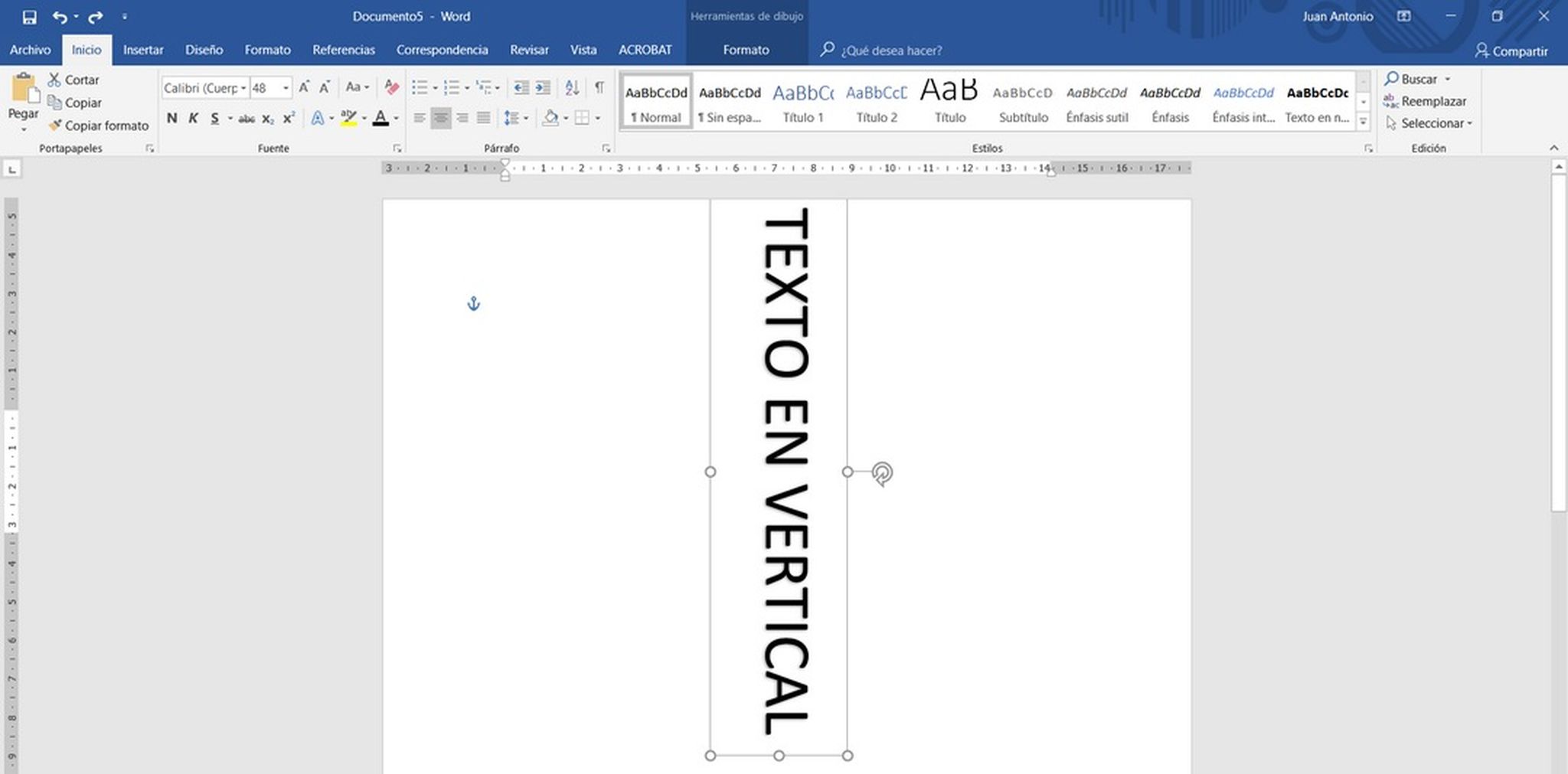Apply subscript with the x₂ icon

(x=268, y=119)
